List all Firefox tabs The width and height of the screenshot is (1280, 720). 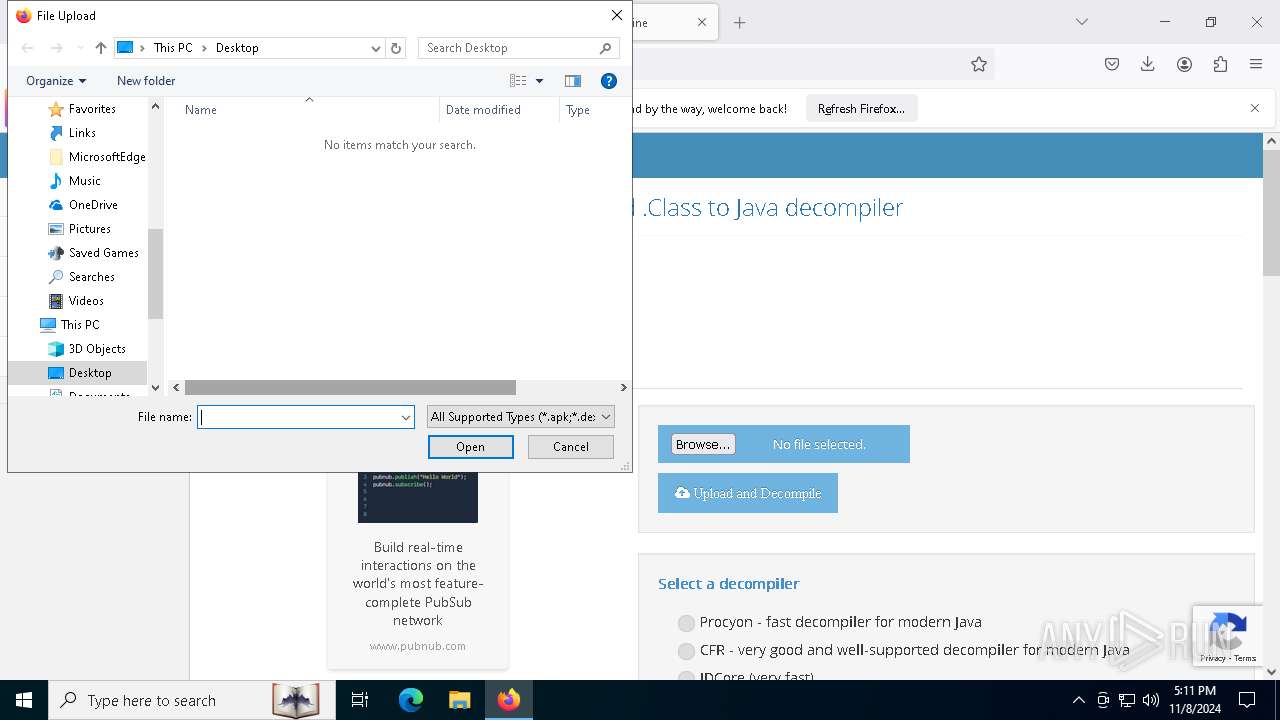(x=1081, y=22)
